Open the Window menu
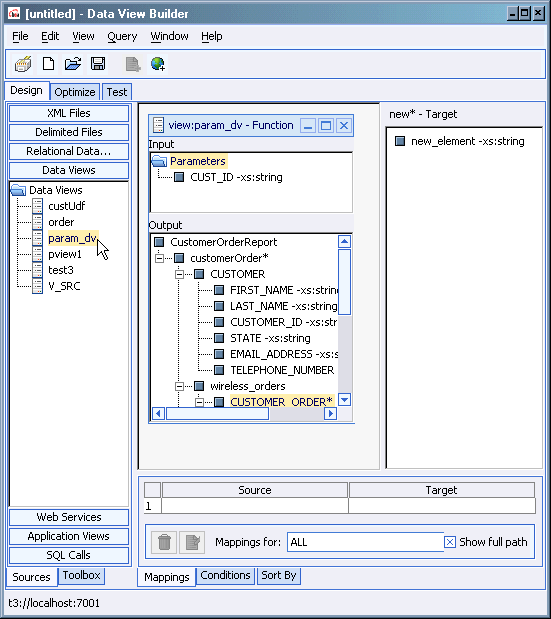 pos(169,36)
